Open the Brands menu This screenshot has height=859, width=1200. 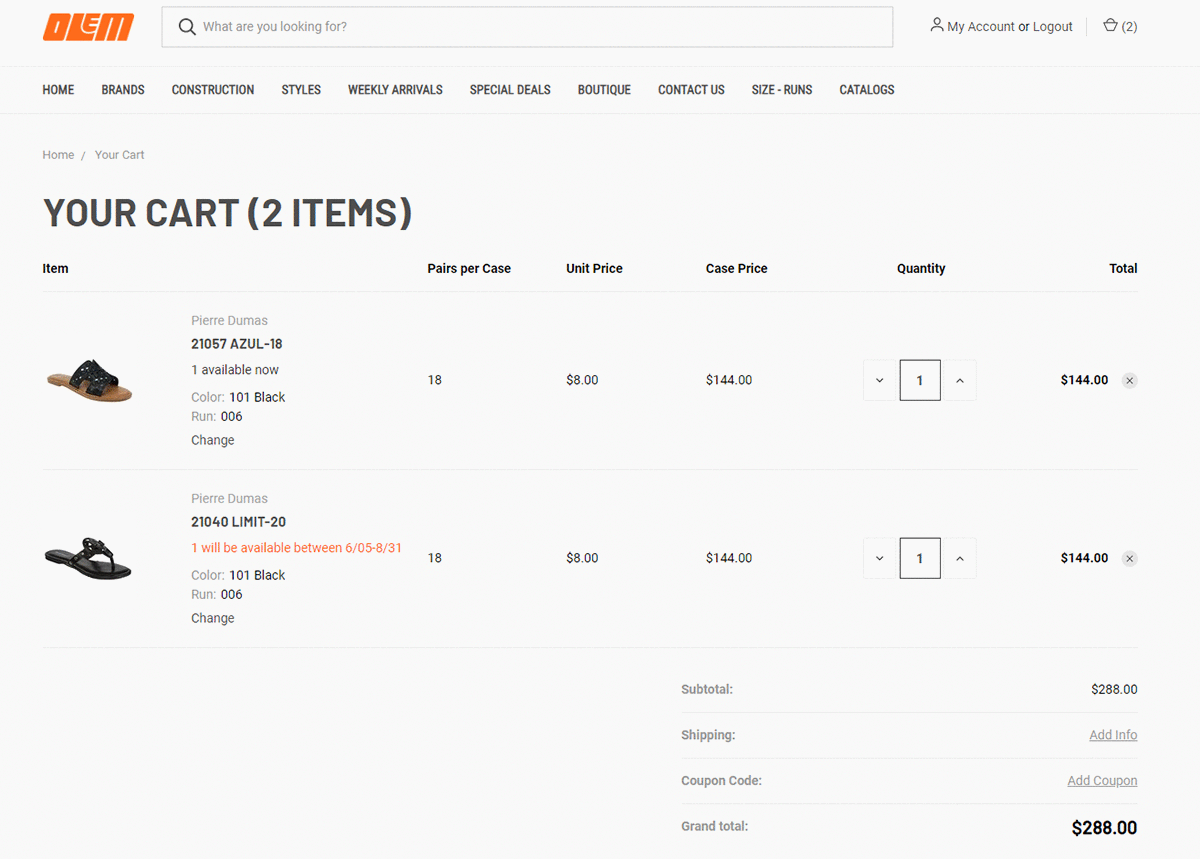pyautogui.click(x=123, y=90)
